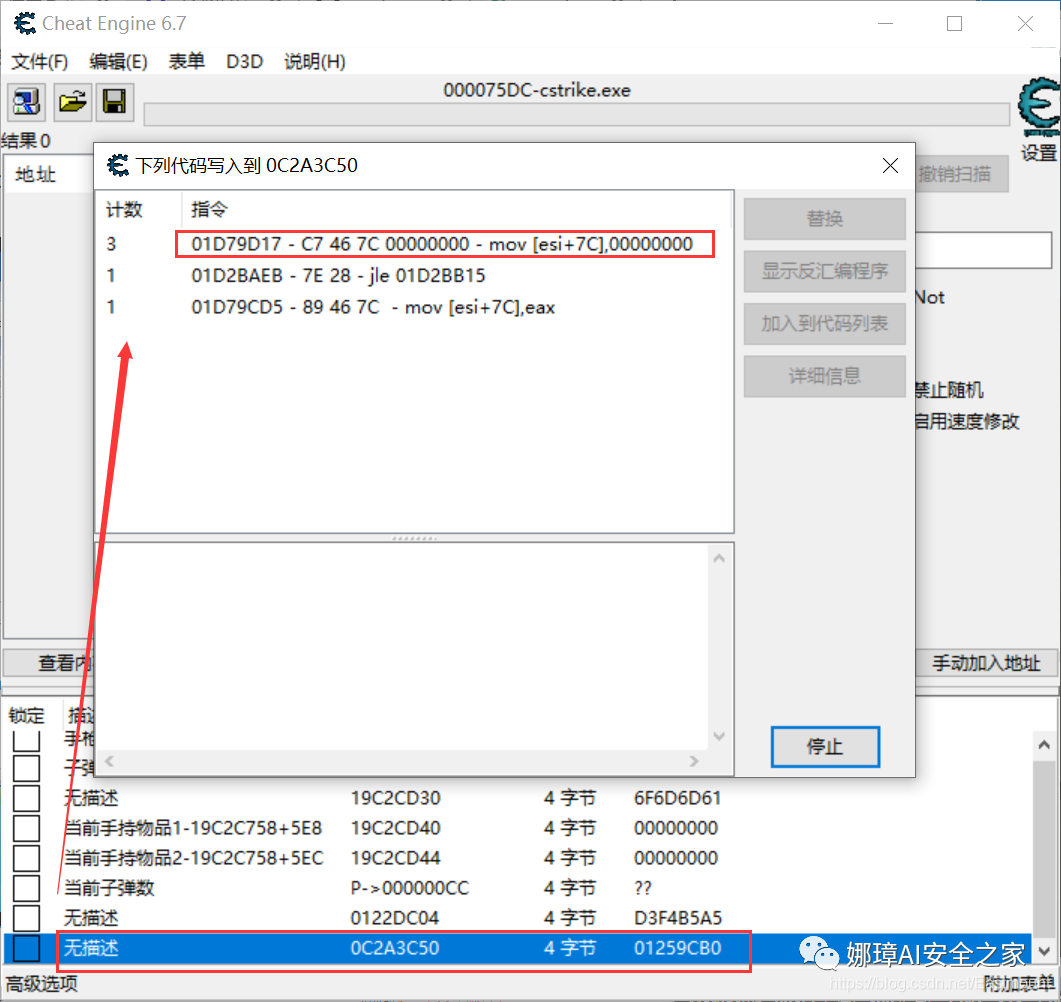Click pointer address P->000000CC
This screenshot has height=1002, width=1061.
coord(410,888)
